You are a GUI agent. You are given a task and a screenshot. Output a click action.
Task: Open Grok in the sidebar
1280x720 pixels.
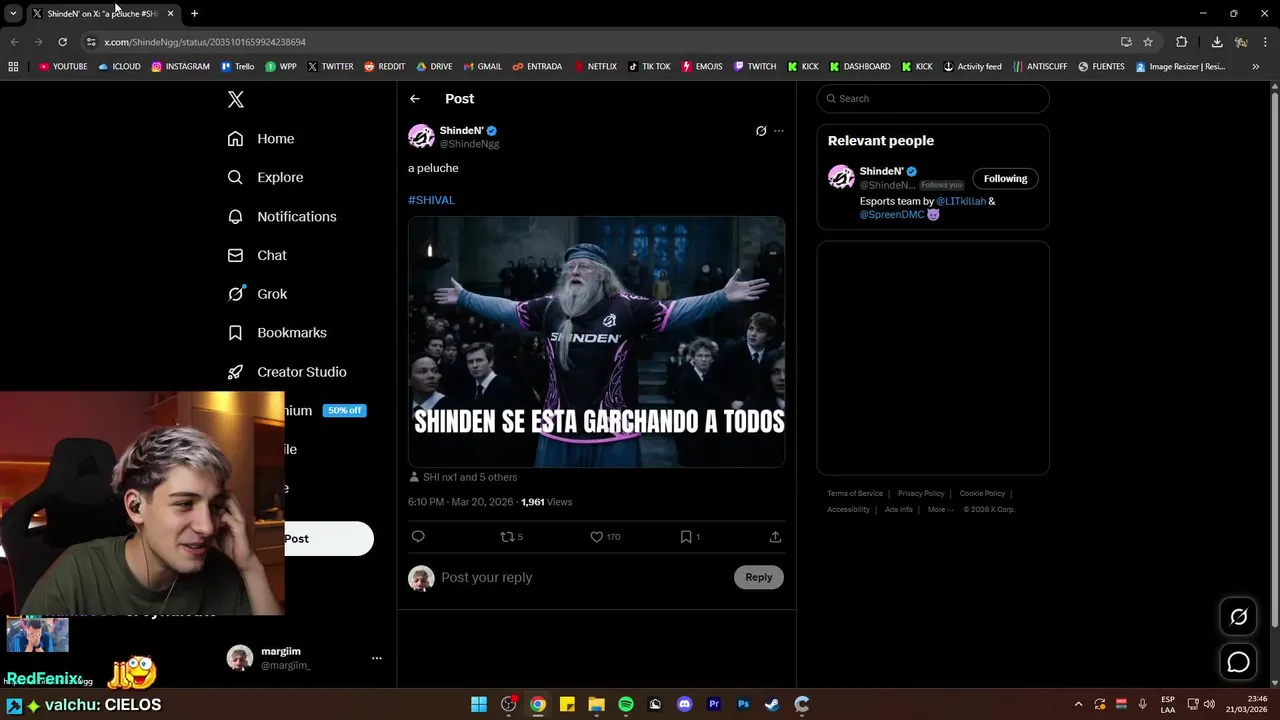[x=257, y=294]
